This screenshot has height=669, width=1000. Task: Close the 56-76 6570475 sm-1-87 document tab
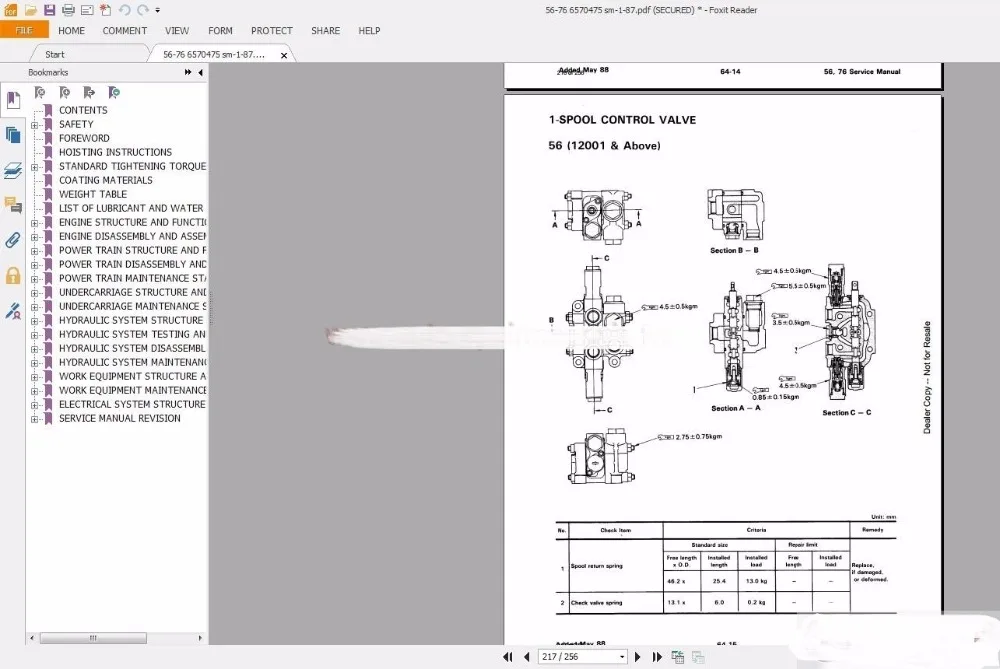click(x=284, y=55)
